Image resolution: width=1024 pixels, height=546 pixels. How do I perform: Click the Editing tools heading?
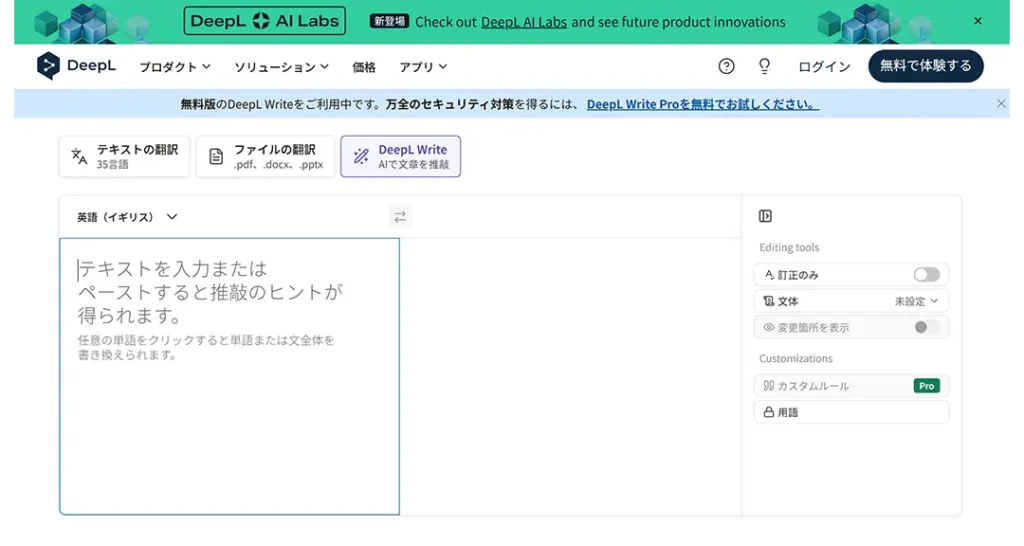click(x=789, y=248)
